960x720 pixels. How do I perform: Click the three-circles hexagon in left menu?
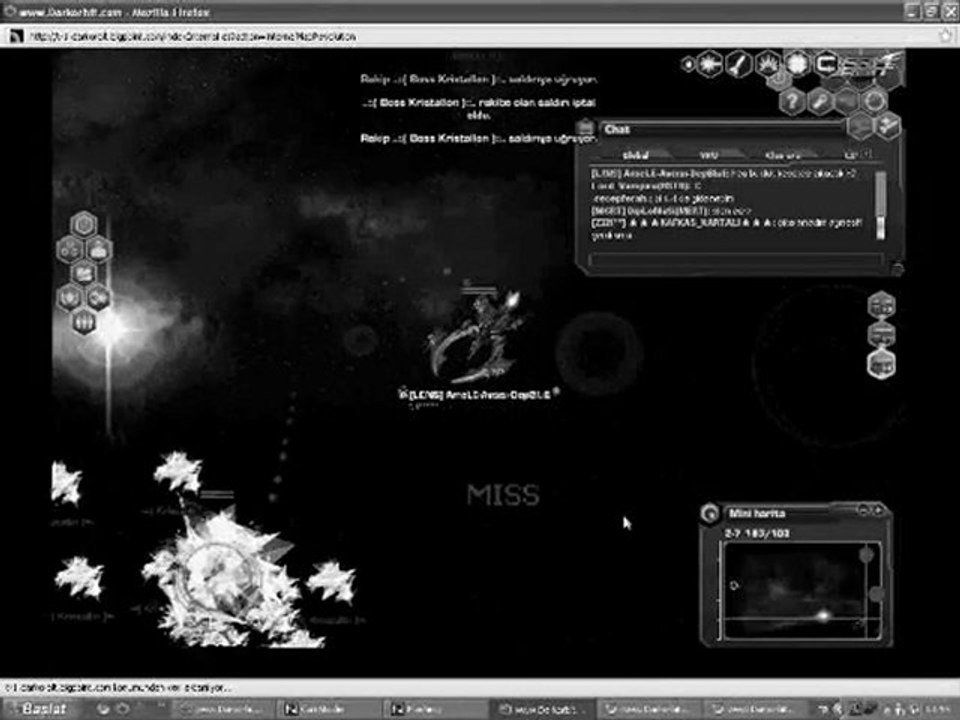(69, 249)
